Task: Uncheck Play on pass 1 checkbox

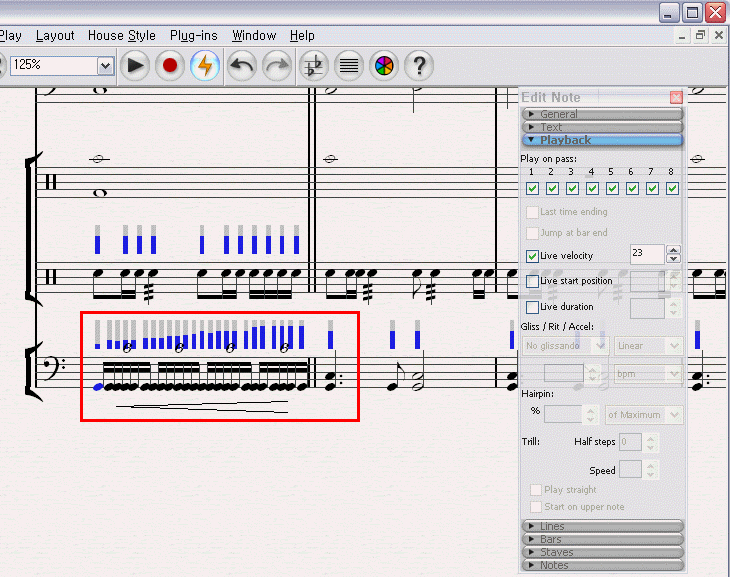Action: pos(532,188)
